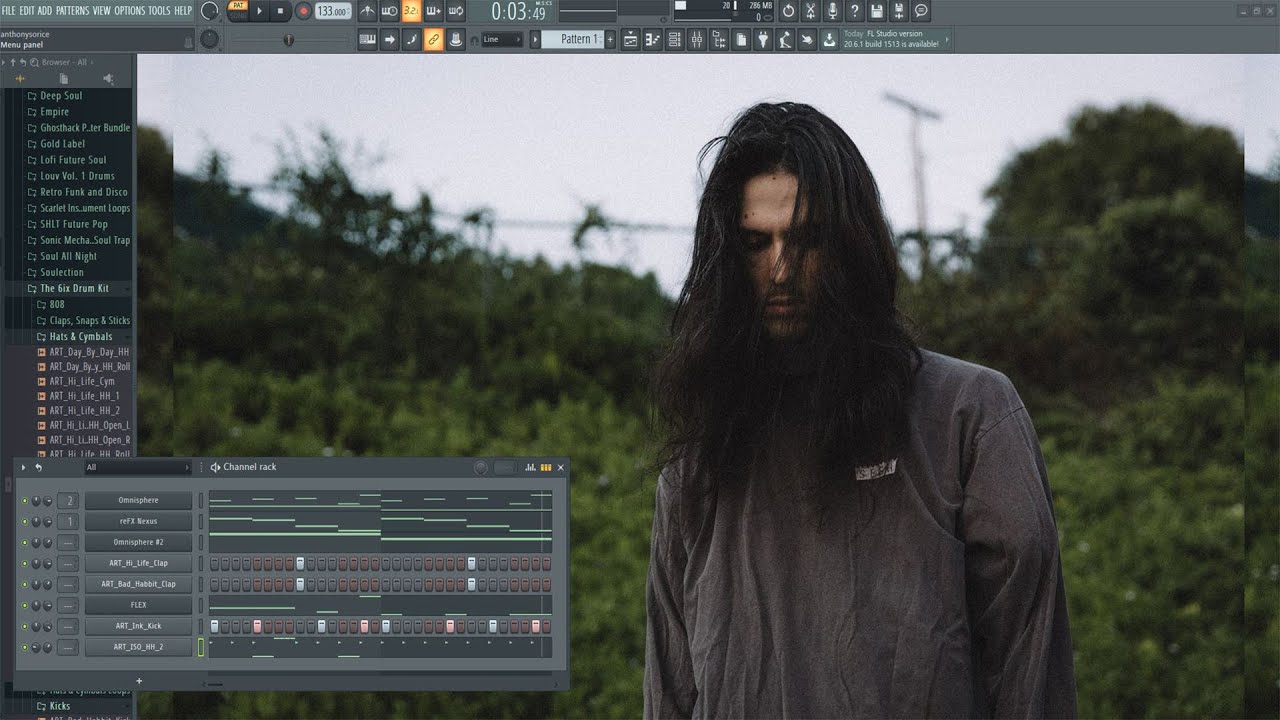This screenshot has height=720, width=1280.
Task: Click the render as audio file icon
Action: pyautogui.click(x=899, y=11)
